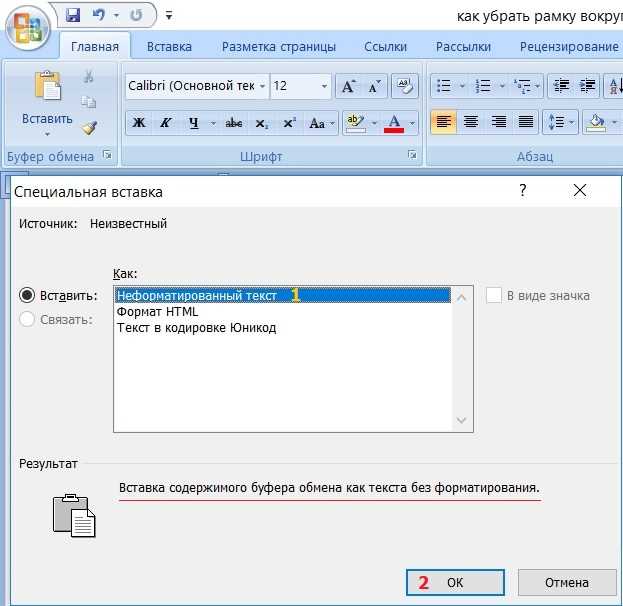Open the Буфер обмена dialog launcher
Image resolution: width=623 pixels, height=606 pixels.
coord(107,155)
